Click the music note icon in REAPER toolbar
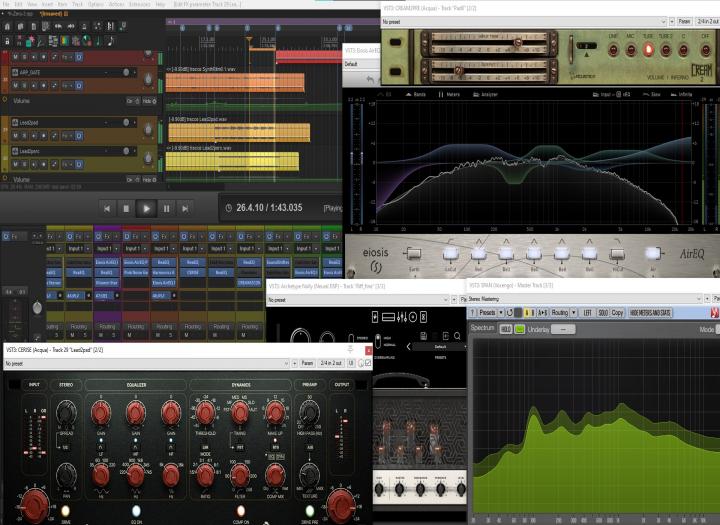 point(111,41)
